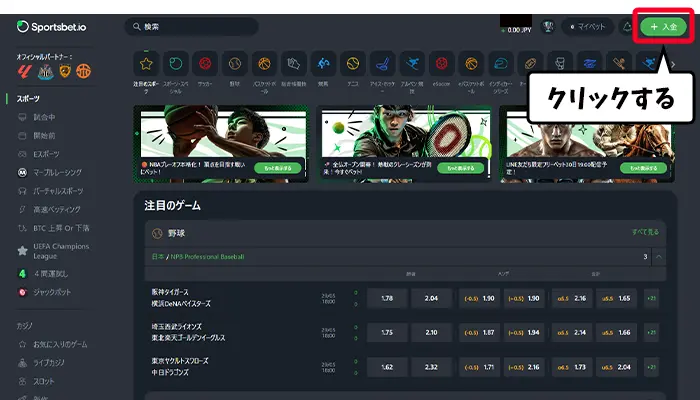The width and height of the screenshot is (700, 400).
Task: Select the 総合格闘技 MMA category icon
Action: coord(294,64)
